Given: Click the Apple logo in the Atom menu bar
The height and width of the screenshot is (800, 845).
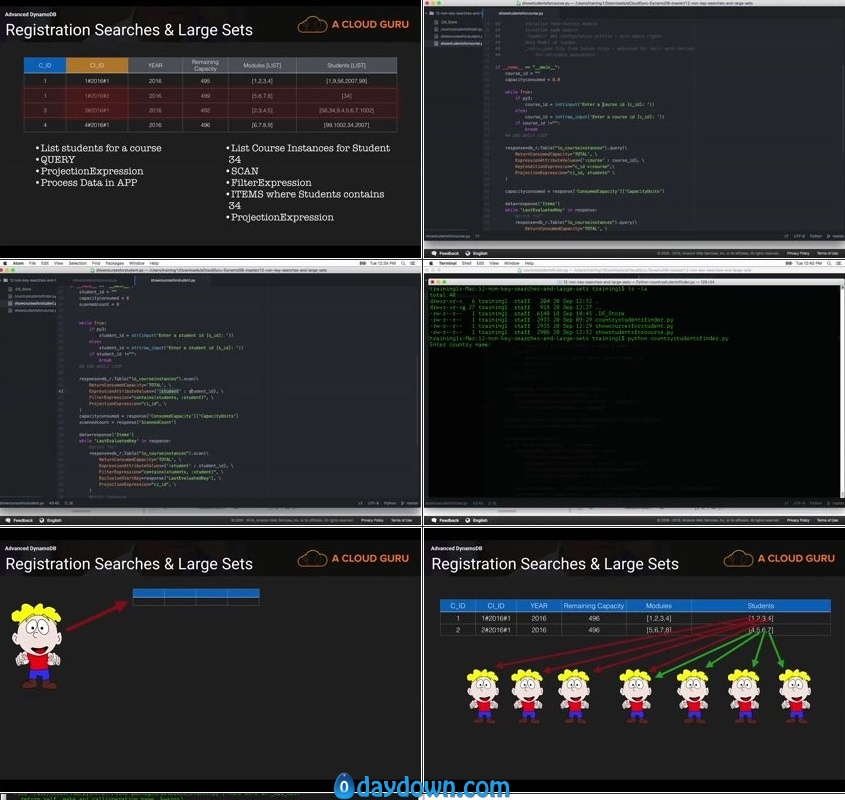Looking at the screenshot, I should (x=5, y=263).
